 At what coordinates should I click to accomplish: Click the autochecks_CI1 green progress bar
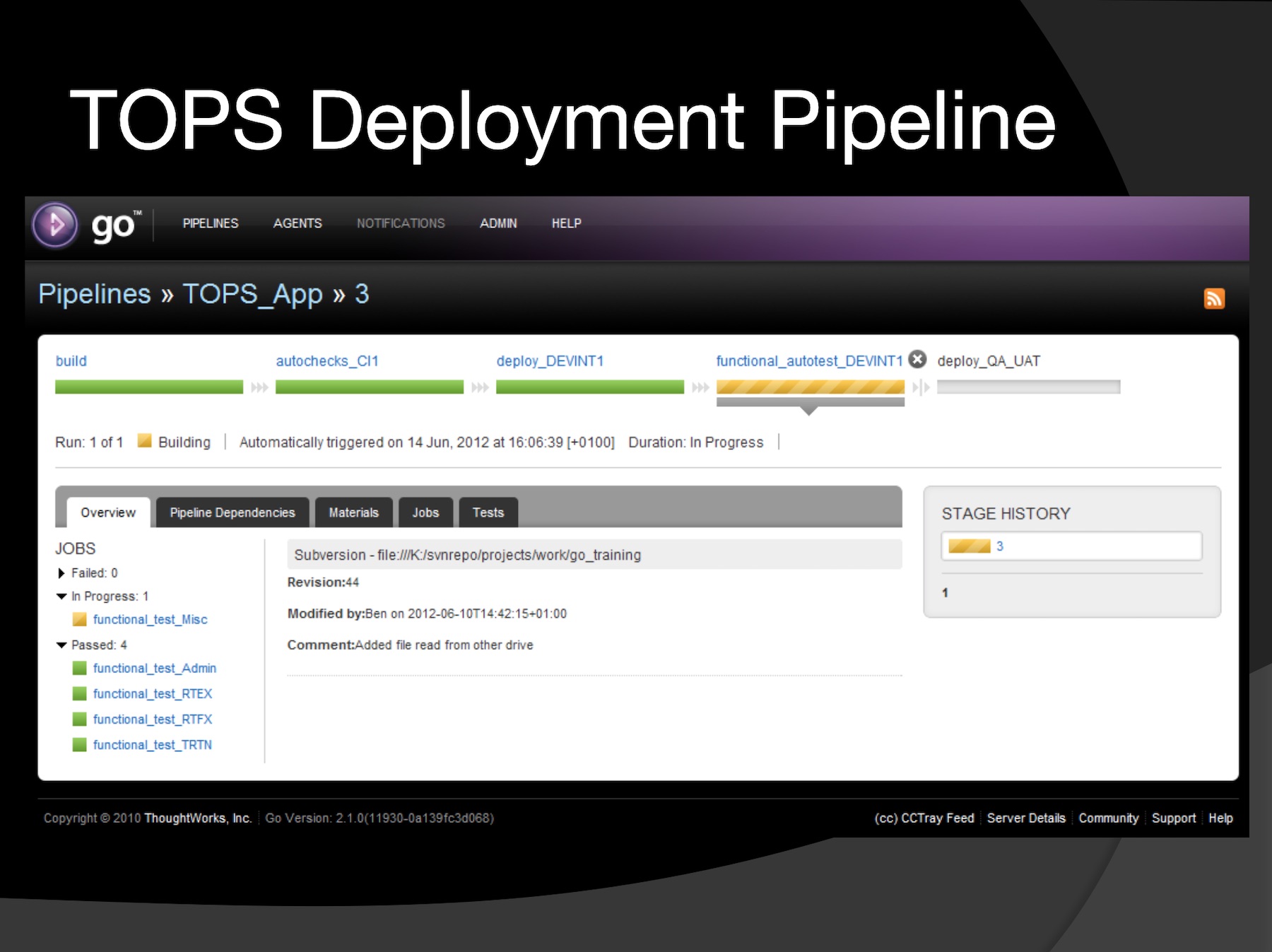370,387
